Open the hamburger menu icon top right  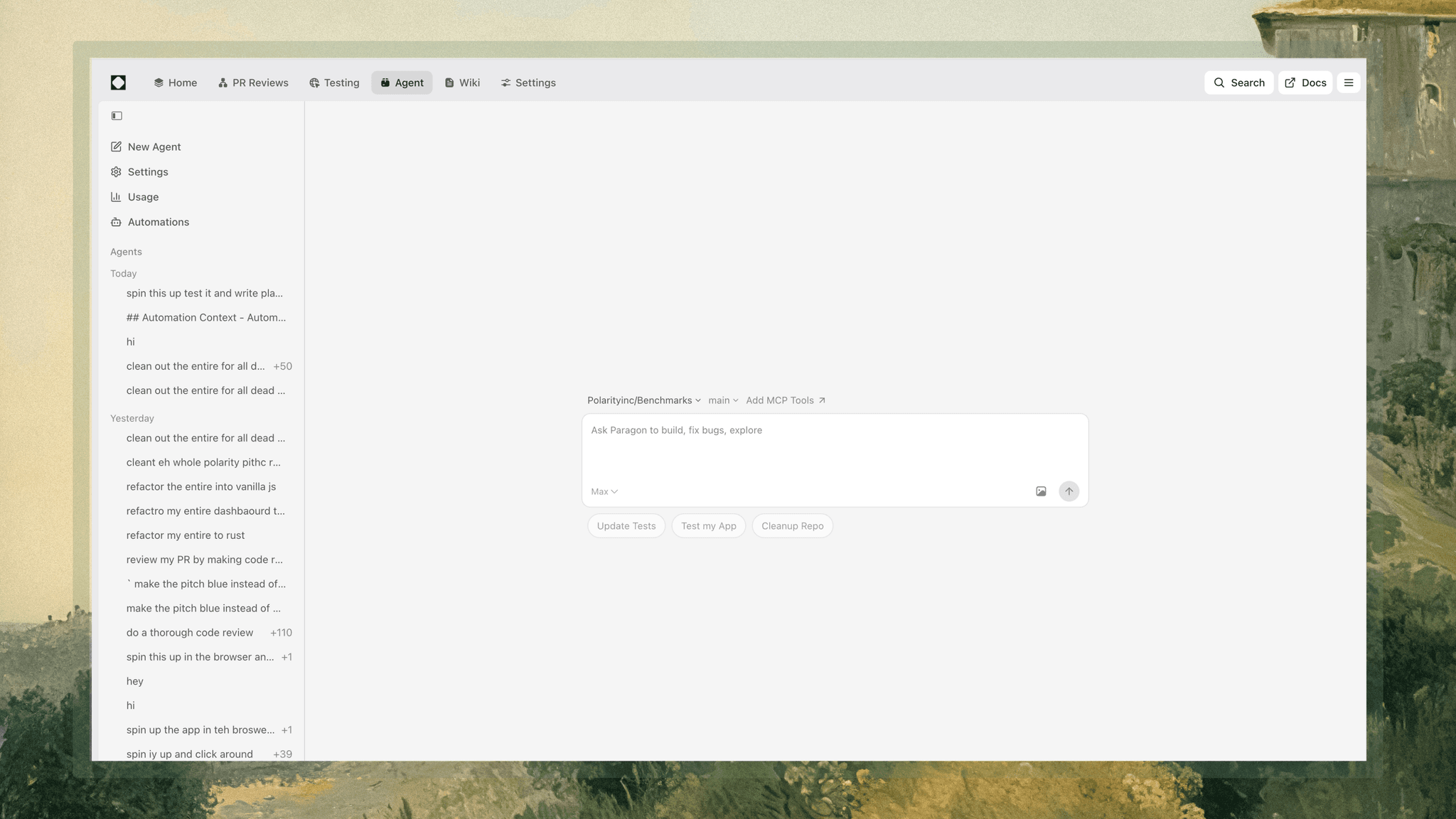pyautogui.click(x=1348, y=82)
